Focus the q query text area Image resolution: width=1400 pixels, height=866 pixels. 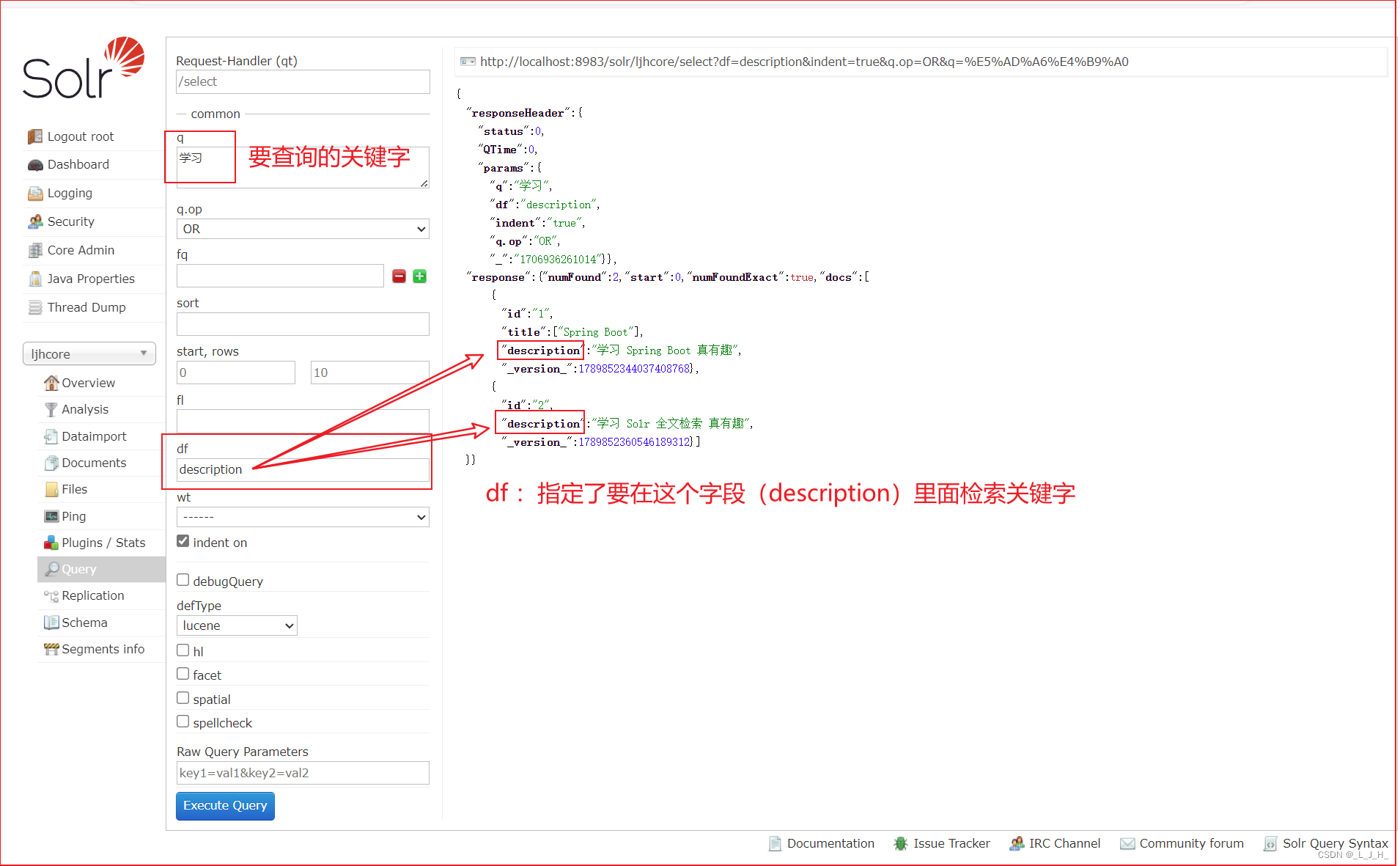pos(303,167)
